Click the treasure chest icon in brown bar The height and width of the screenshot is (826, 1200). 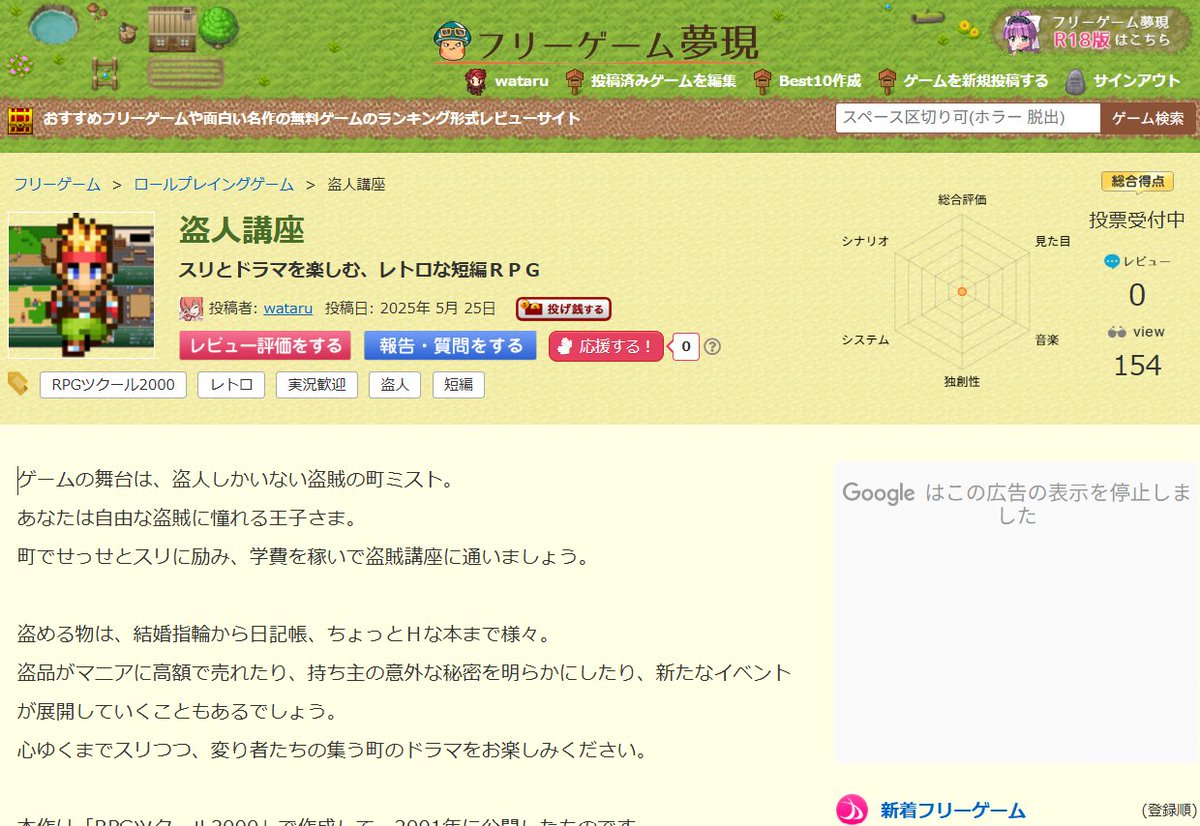coord(21,119)
